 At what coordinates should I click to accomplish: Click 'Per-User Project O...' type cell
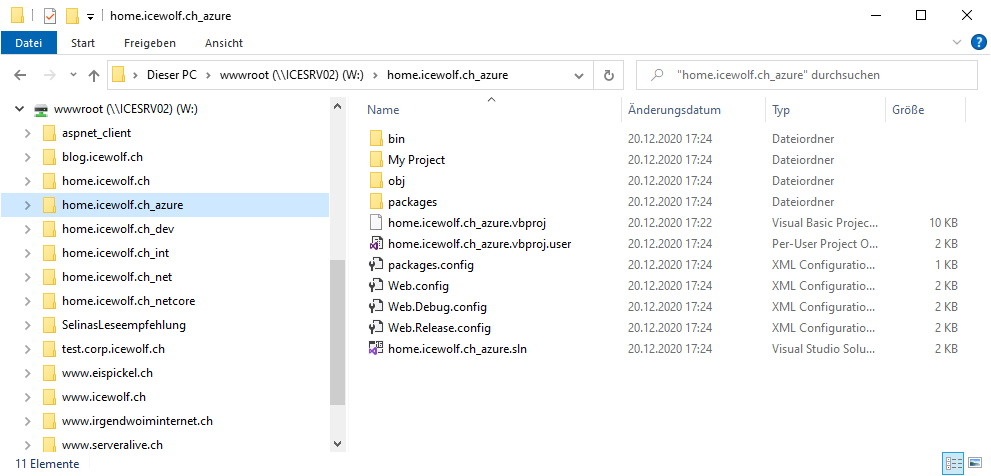[824, 244]
